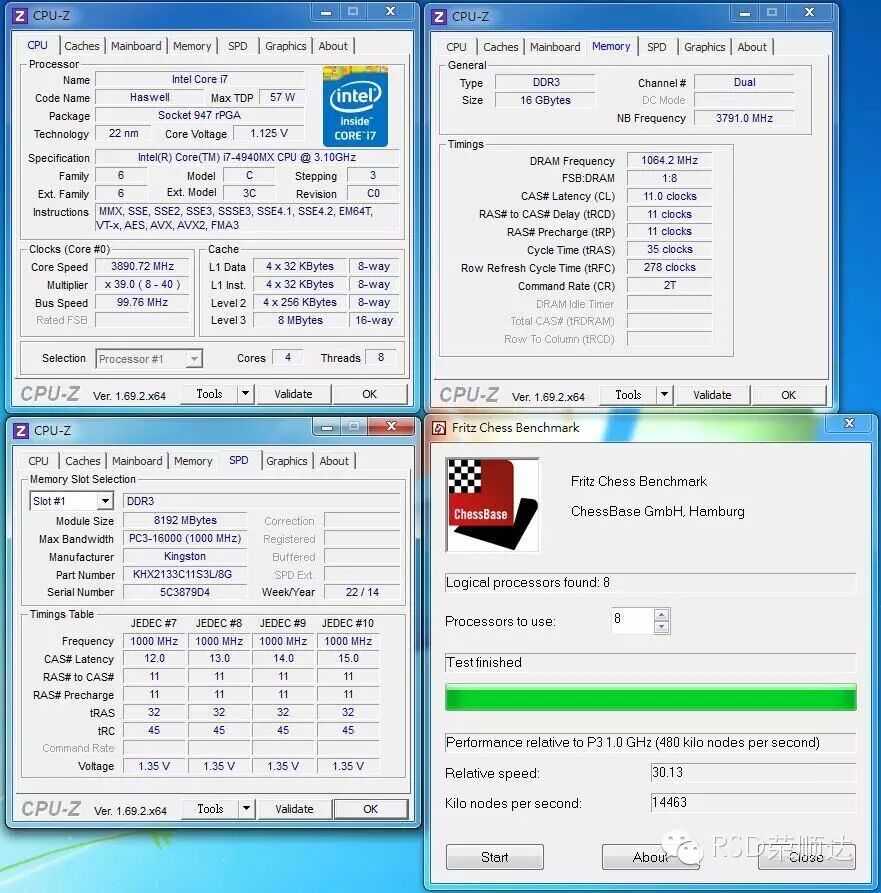Screen dimensions: 881x893
Task: Increase Processors to use with the up arrow
Action: click(x=661, y=615)
